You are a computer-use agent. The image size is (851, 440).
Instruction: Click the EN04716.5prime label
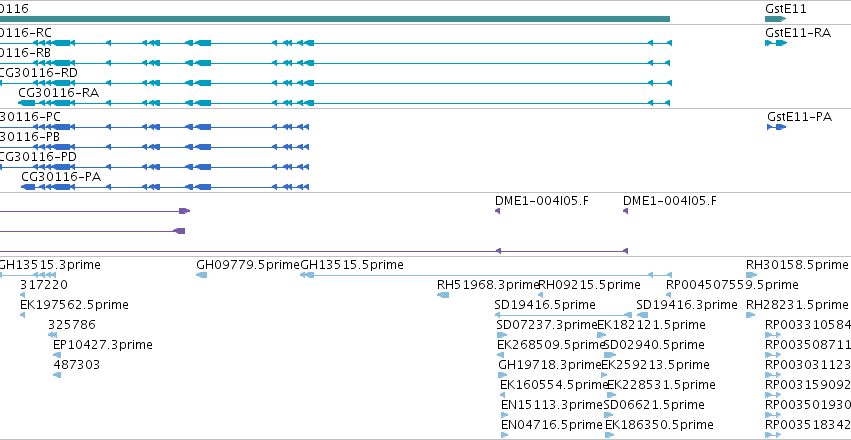(552, 425)
